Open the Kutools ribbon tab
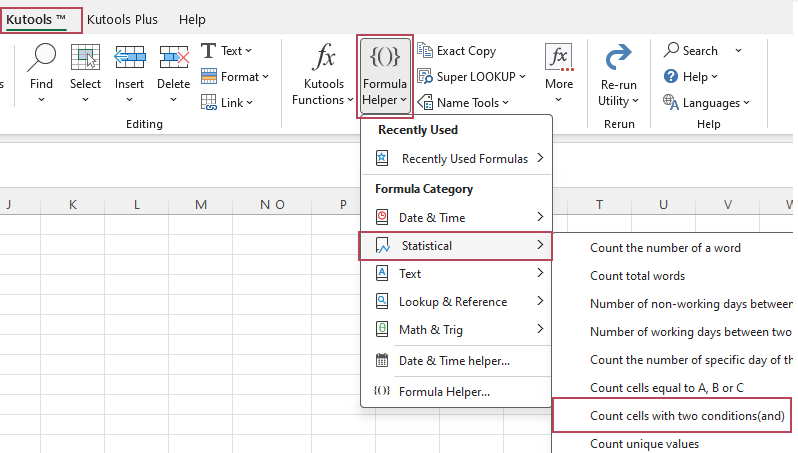This screenshot has width=798, height=453. (36, 20)
